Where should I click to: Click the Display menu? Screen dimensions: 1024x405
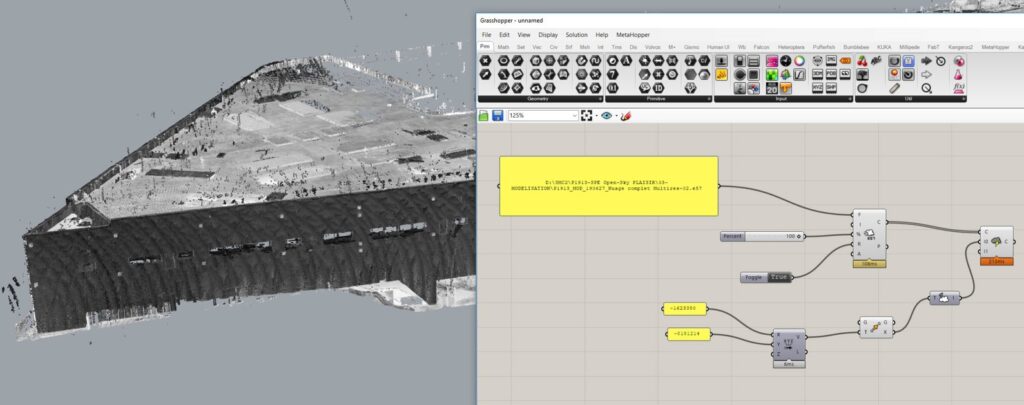point(548,34)
